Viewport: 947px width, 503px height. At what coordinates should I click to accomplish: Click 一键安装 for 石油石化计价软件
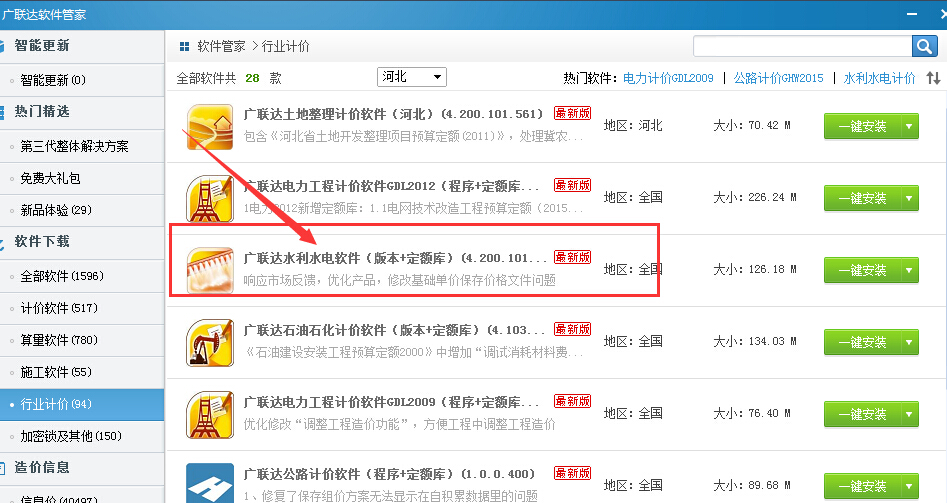pyautogui.click(x=862, y=342)
